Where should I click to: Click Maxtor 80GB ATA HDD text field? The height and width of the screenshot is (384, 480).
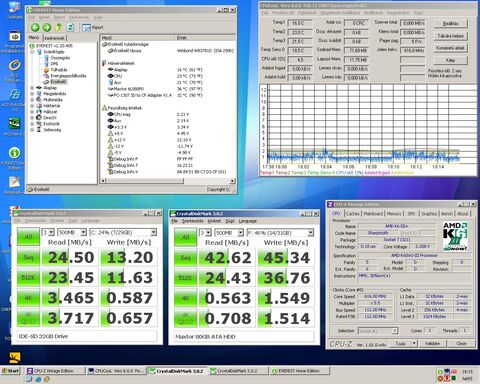click(244, 337)
